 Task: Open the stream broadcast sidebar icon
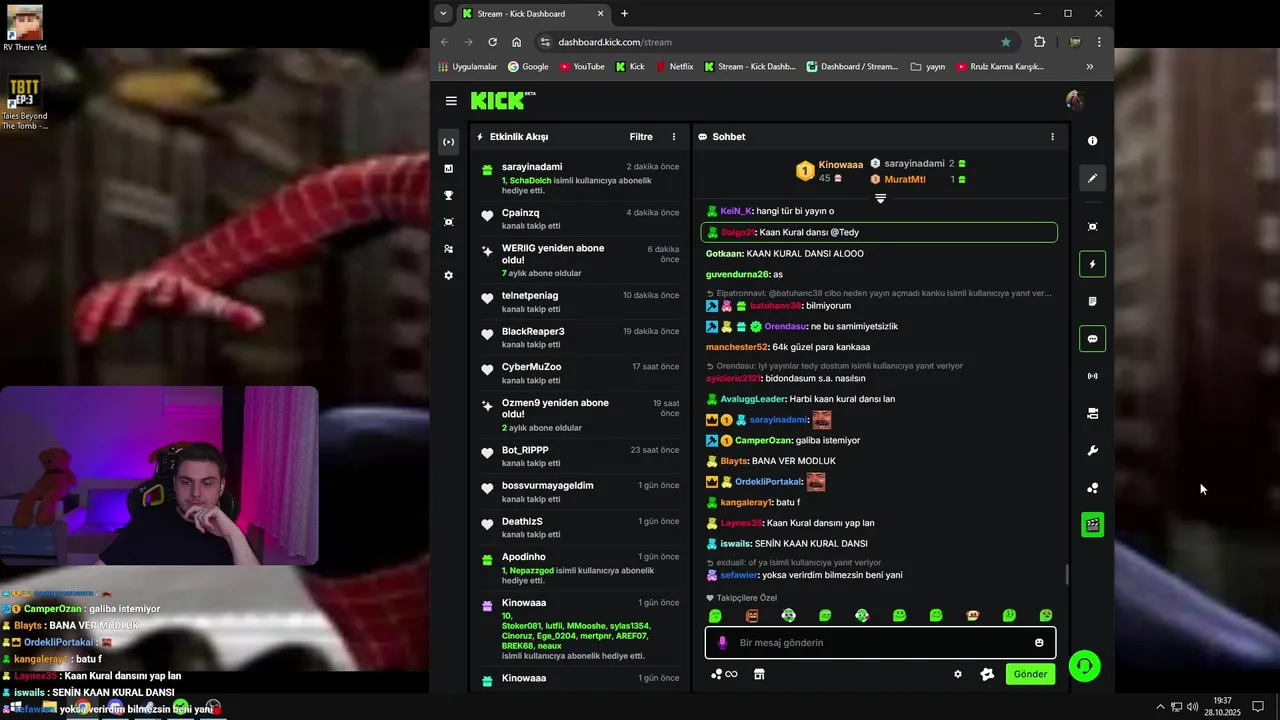(448, 142)
